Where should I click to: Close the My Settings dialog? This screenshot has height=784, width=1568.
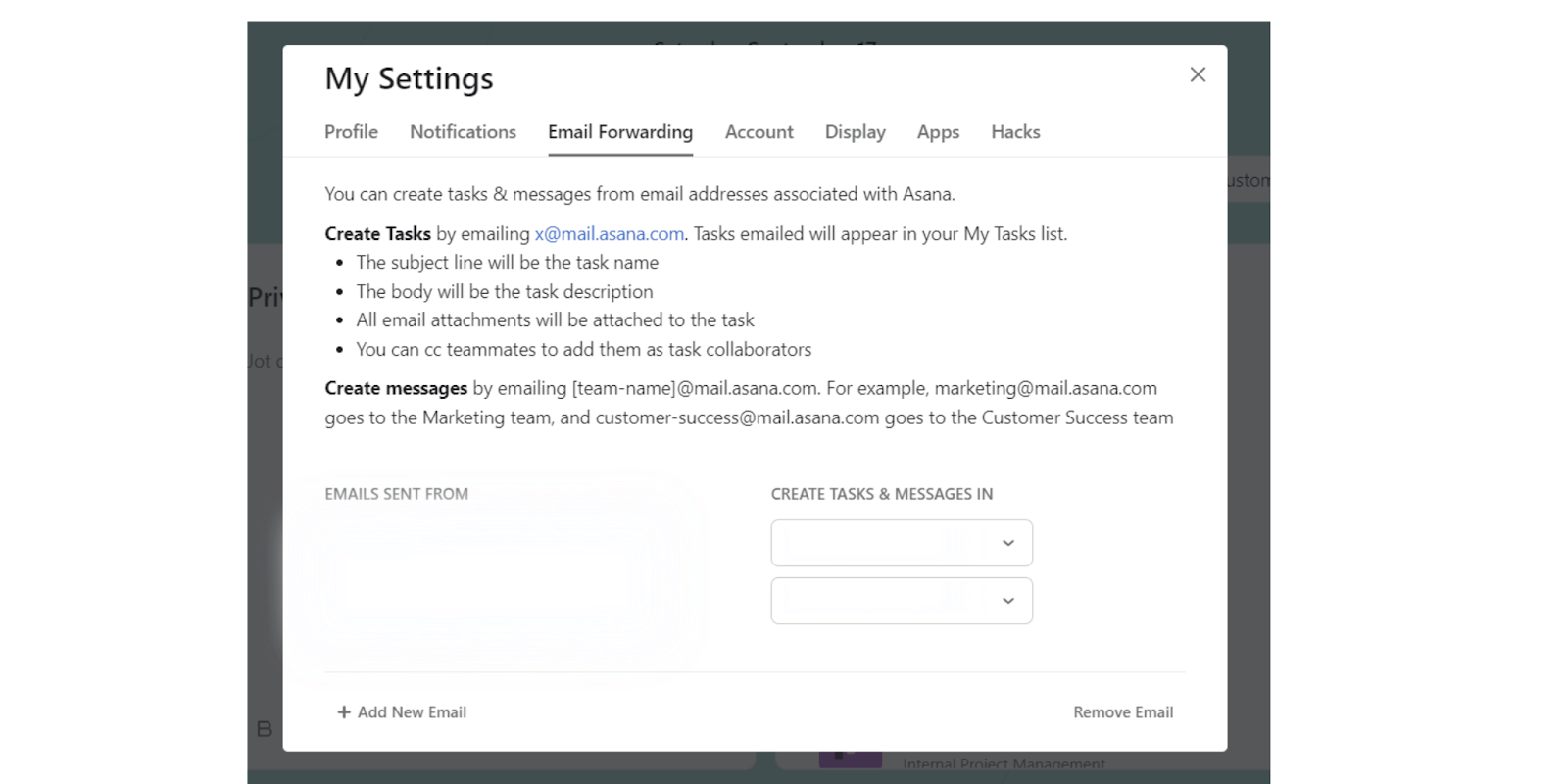coord(1198,74)
